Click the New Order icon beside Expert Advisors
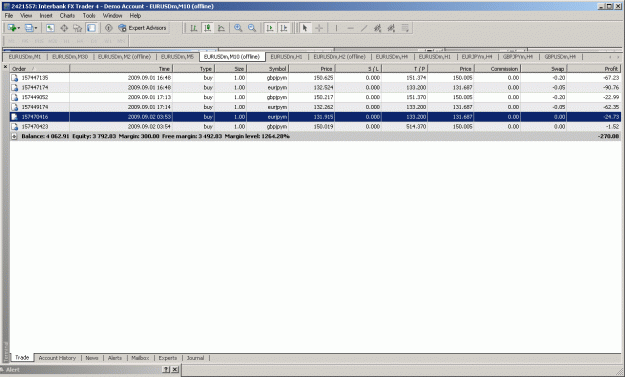The height and width of the screenshot is (377, 625). (108, 28)
